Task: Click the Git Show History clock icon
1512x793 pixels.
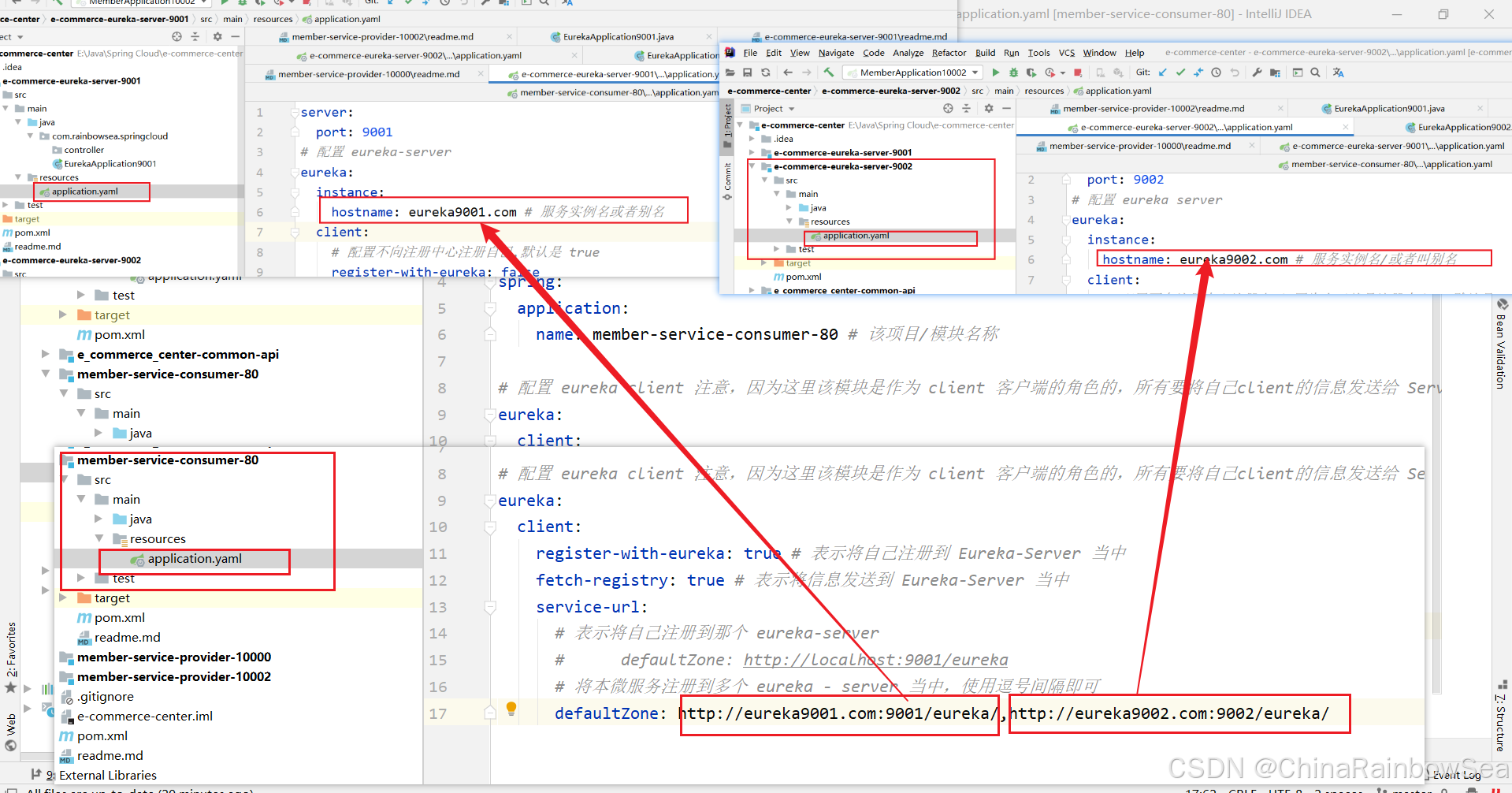Action: [1216, 73]
